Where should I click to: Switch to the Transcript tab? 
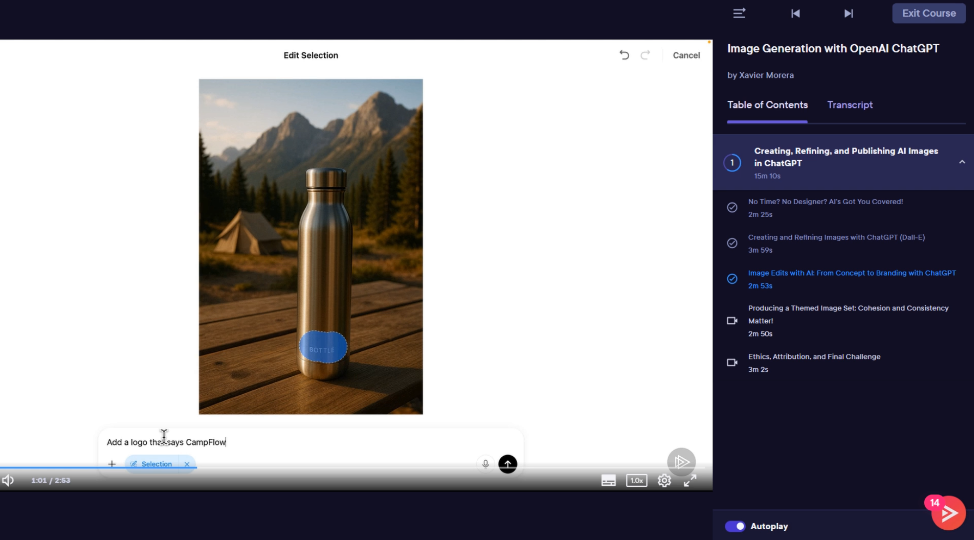[x=850, y=105]
